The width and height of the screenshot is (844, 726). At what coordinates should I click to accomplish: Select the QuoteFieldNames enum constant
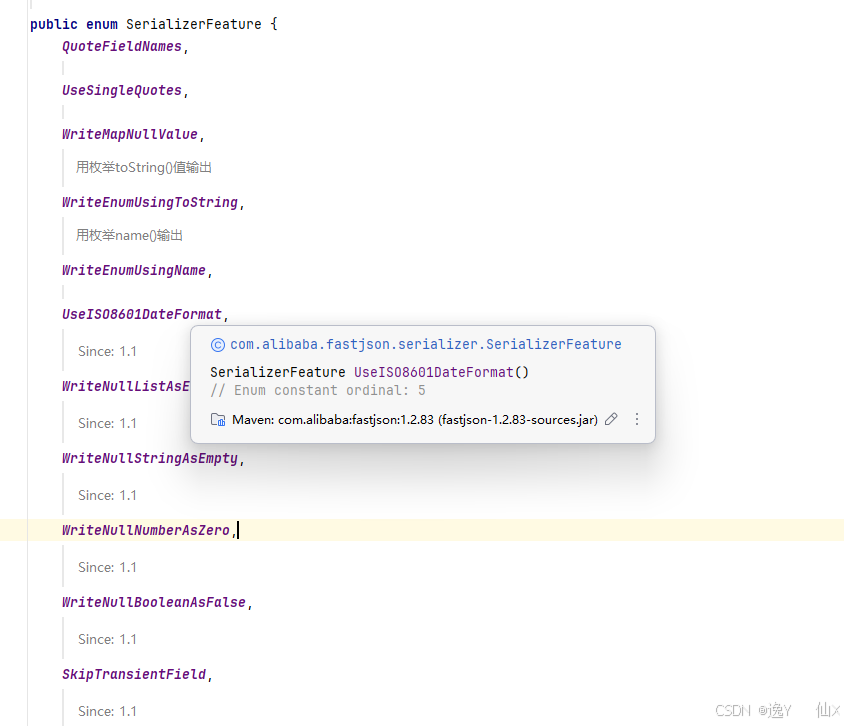click(121, 46)
